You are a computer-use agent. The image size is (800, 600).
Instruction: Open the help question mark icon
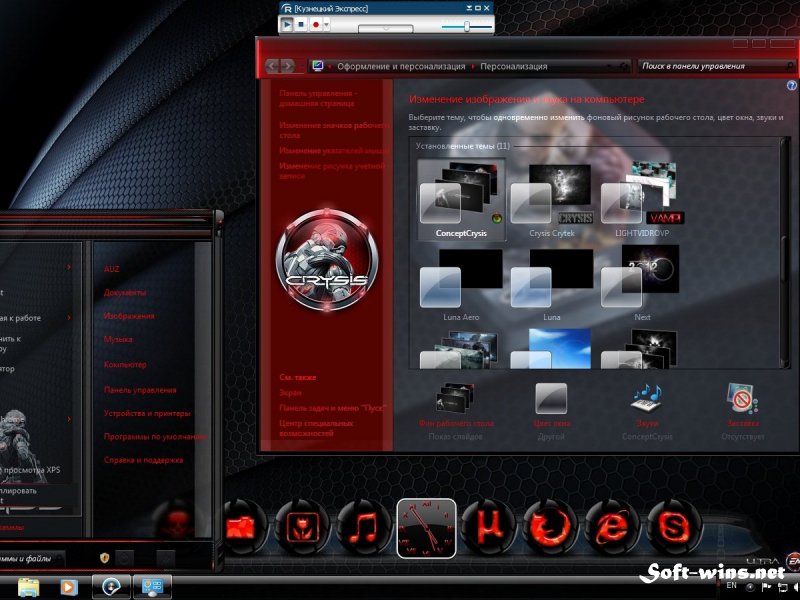[791, 86]
